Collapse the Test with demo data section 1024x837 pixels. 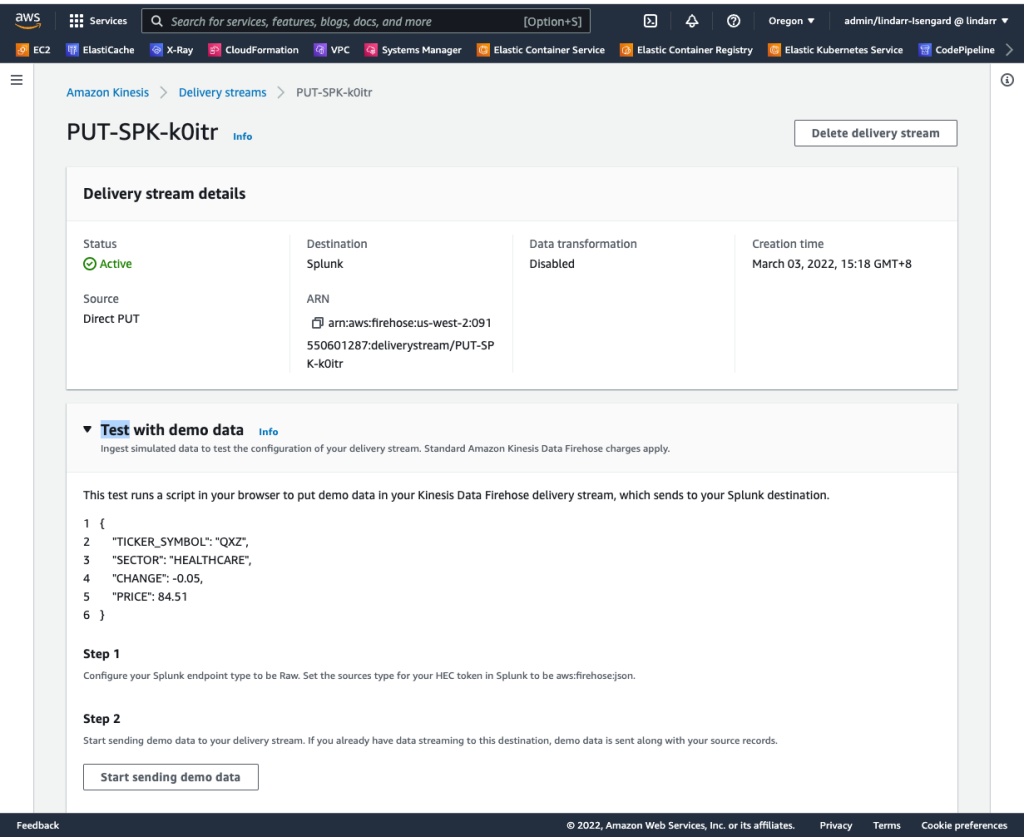click(x=88, y=430)
